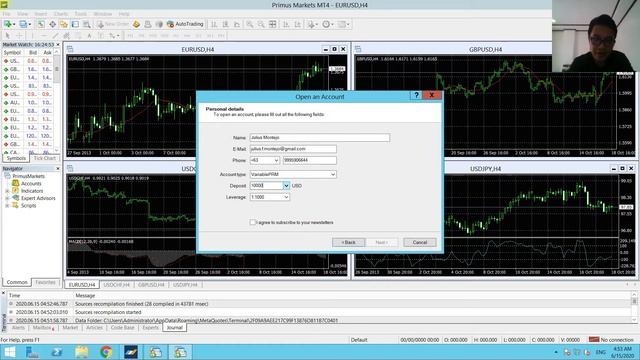Screen dimensions: 640x360
Task: Switch chart to line chart icon
Action: [237, 24]
